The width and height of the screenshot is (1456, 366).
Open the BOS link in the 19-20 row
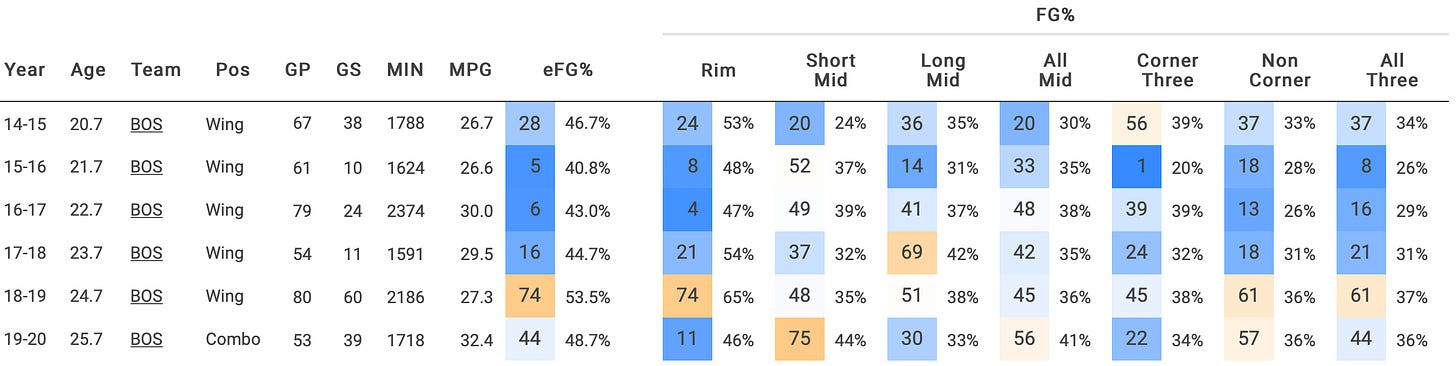[146, 340]
